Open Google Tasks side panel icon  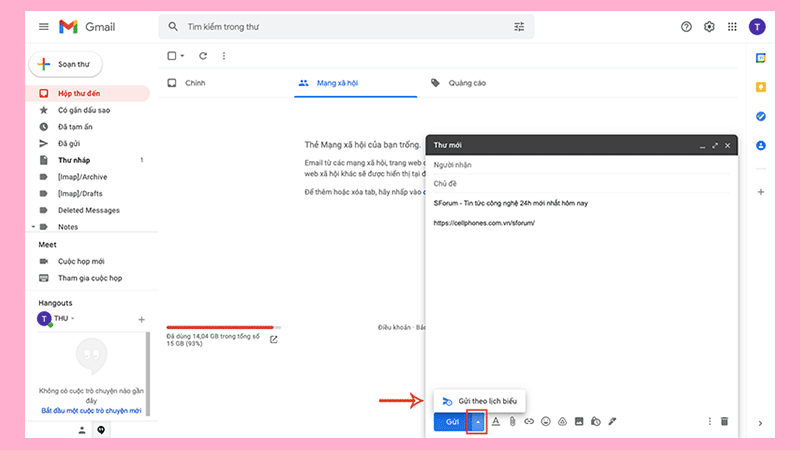point(761,116)
